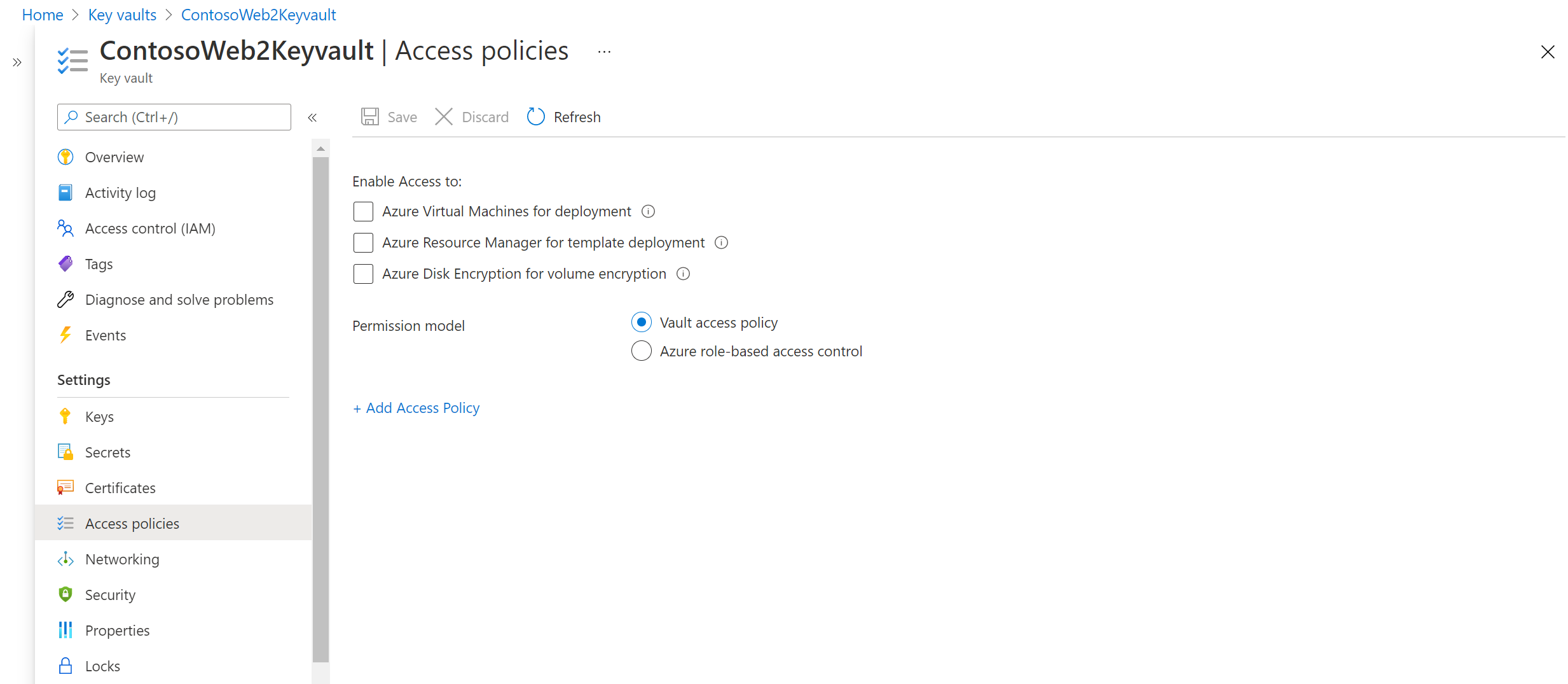
Task: Click the Add Access Policy link
Action: (x=416, y=408)
